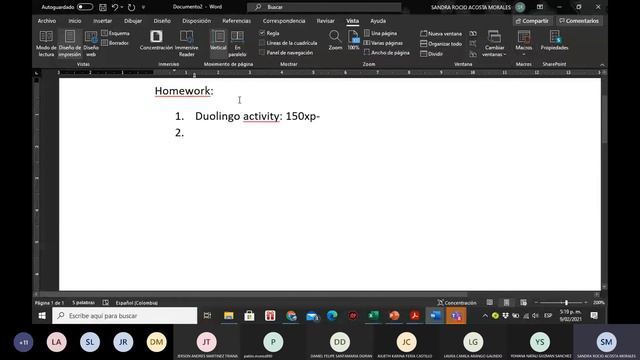Switch to Borrador draft view
This screenshot has width=640, height=360.
point(116,43)
